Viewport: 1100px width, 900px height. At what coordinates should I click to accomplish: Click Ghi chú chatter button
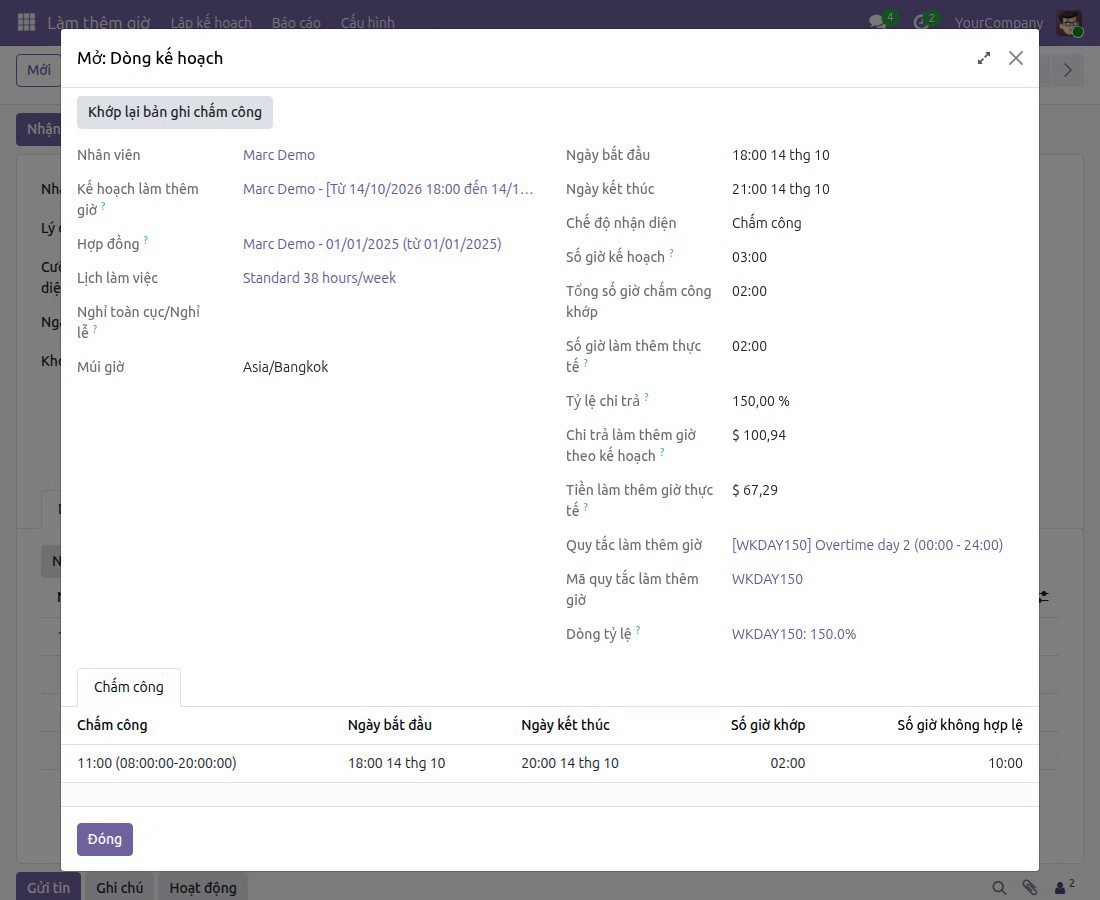(x=119, y=887)
